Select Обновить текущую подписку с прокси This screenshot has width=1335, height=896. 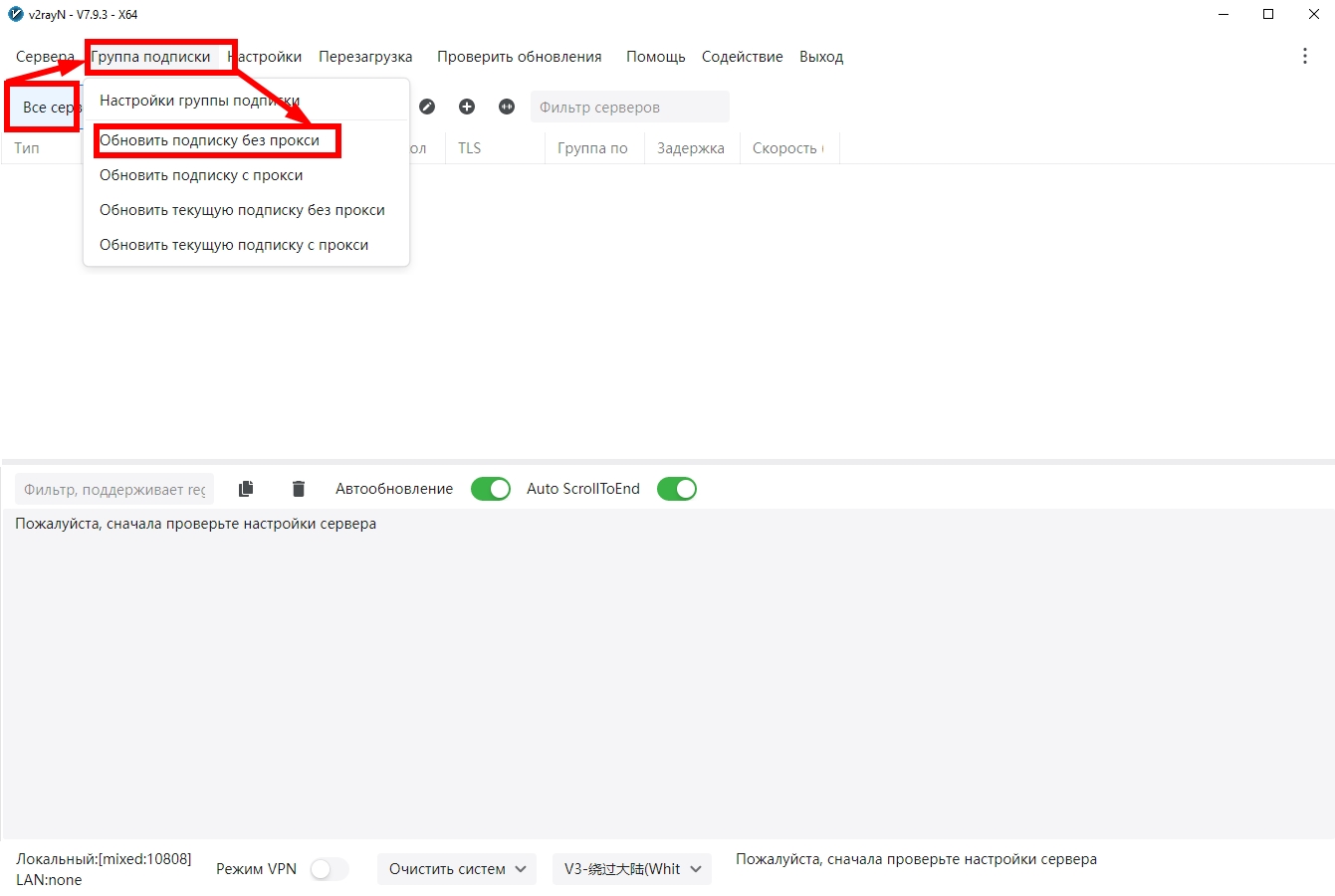[x=246, y=245]
